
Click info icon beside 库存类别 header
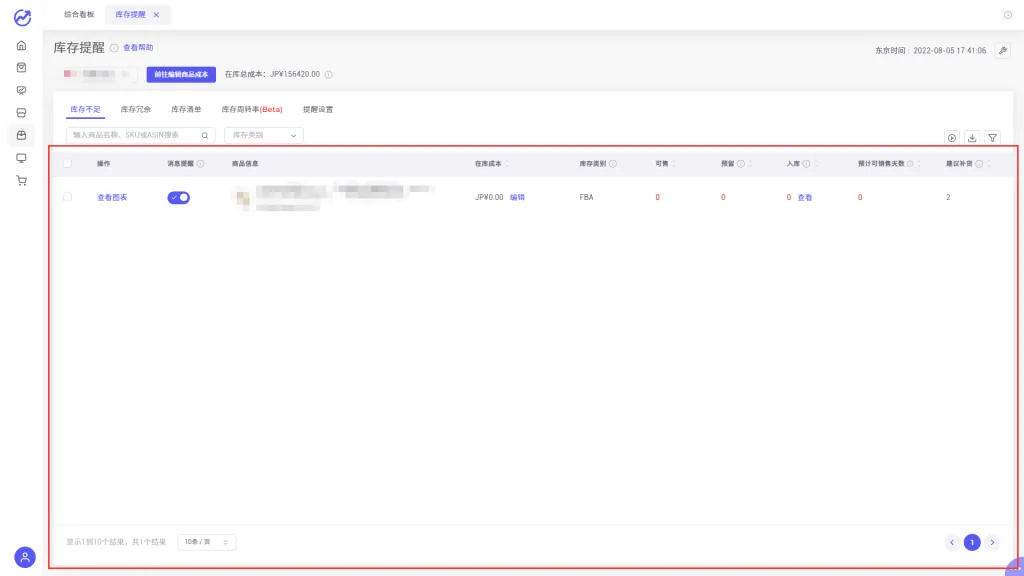pos(613,164)
